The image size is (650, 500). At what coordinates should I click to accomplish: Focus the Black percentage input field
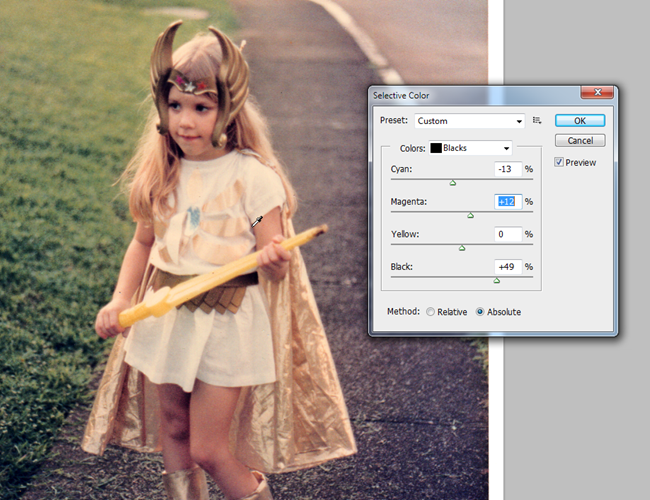(508, 267)
